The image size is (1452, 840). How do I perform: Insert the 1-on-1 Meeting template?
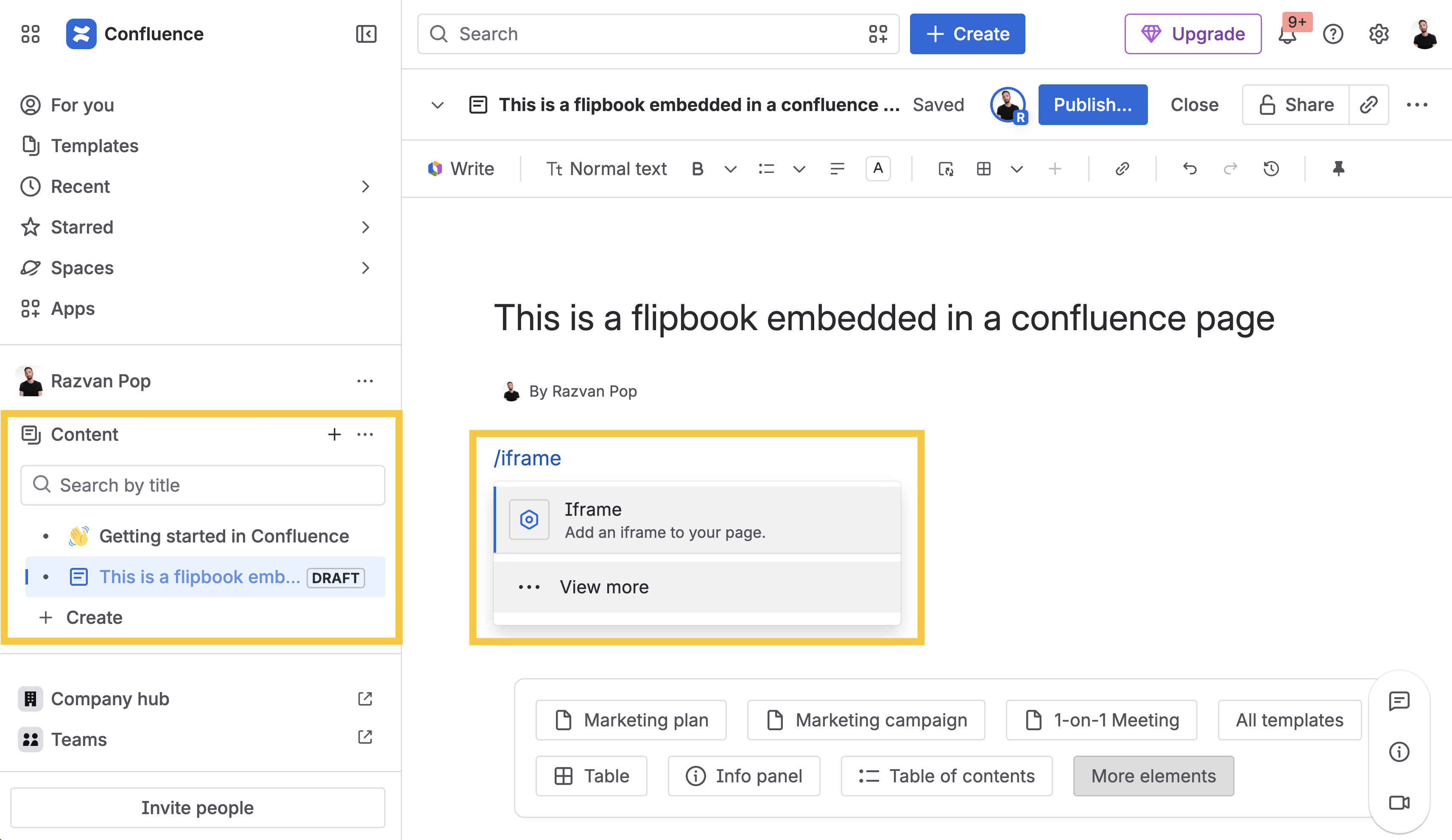point(1101,720)
